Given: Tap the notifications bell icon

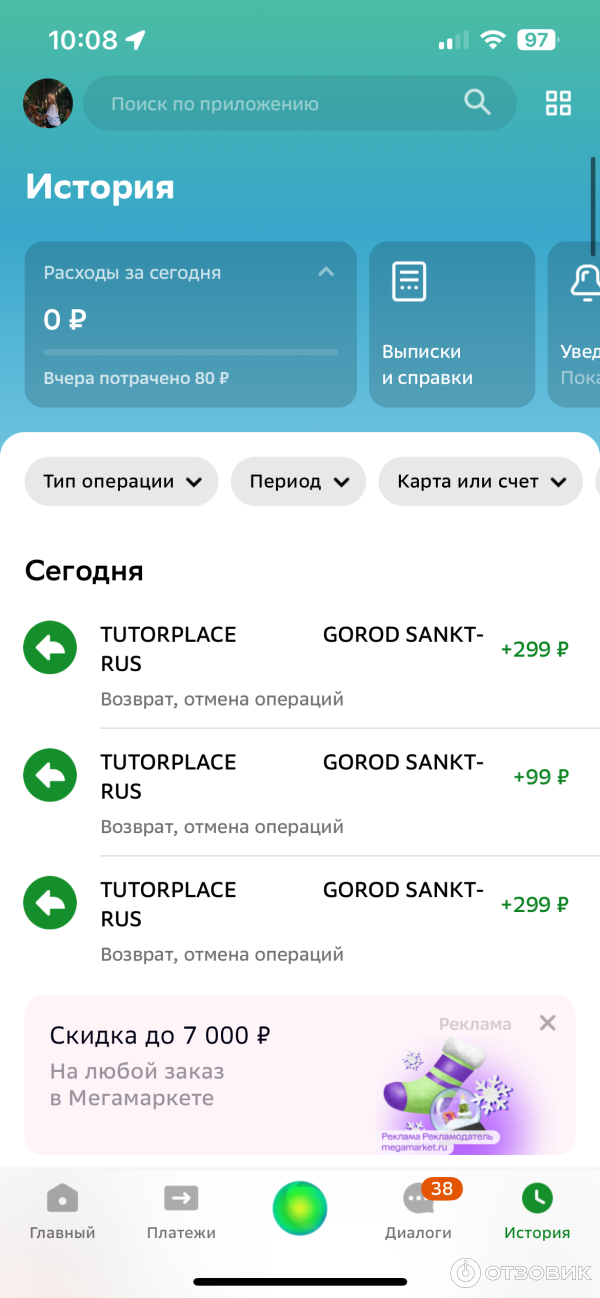Looking at the screenshot, I should (x=586, y=283).
